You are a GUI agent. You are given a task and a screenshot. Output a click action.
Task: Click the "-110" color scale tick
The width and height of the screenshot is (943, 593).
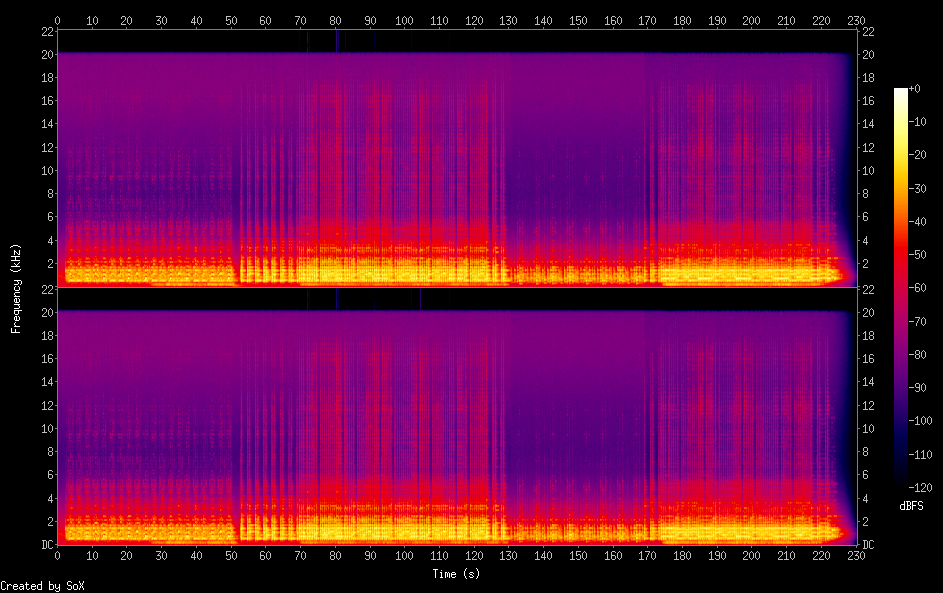[x=920, y=454]
